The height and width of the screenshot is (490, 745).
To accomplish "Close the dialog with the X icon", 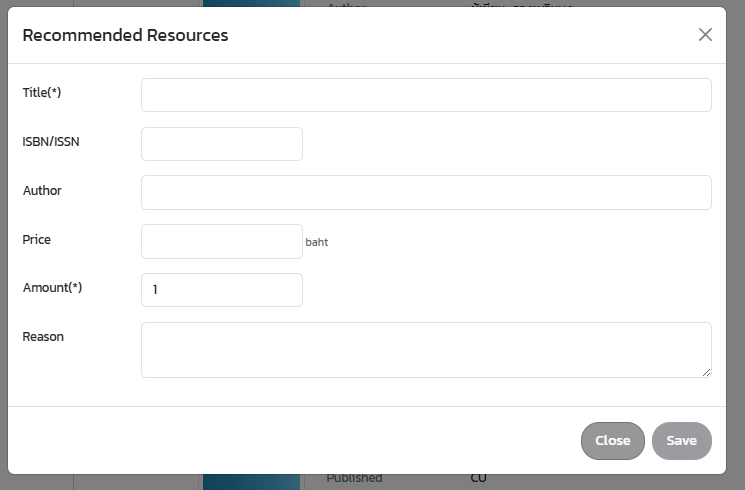I will click(705, 35).
